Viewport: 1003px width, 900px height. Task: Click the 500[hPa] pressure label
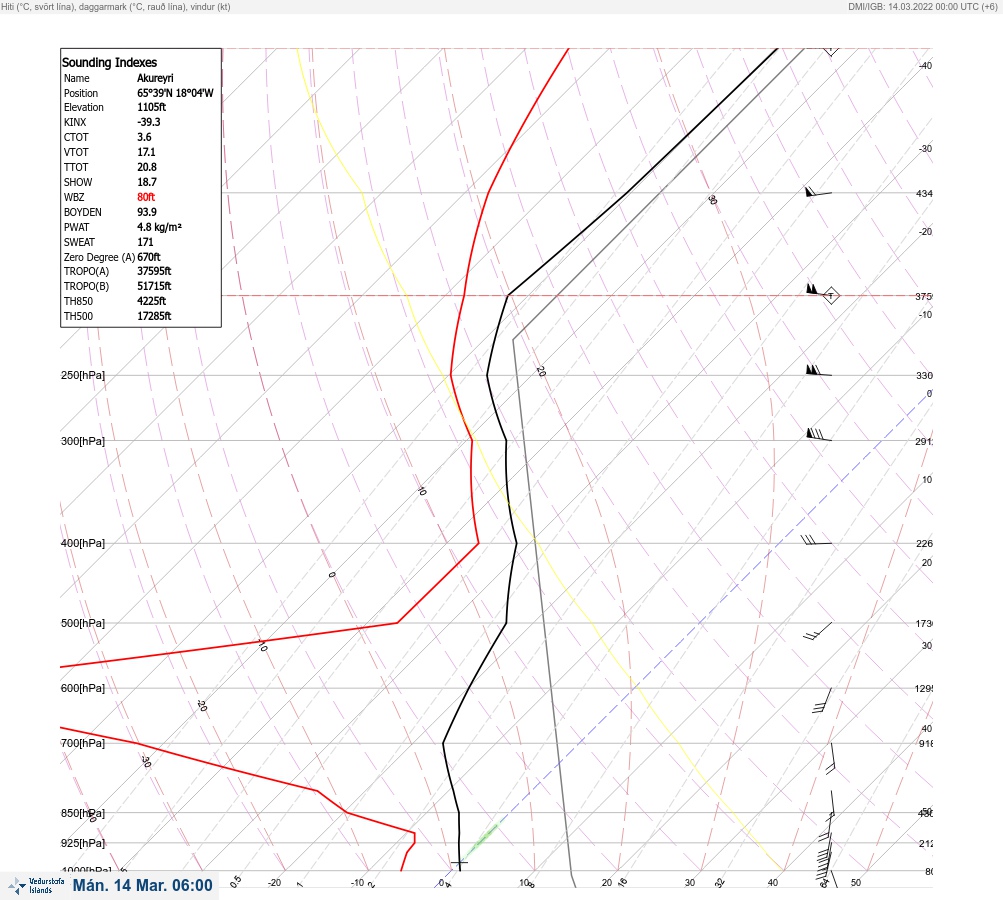coord(83,623)
